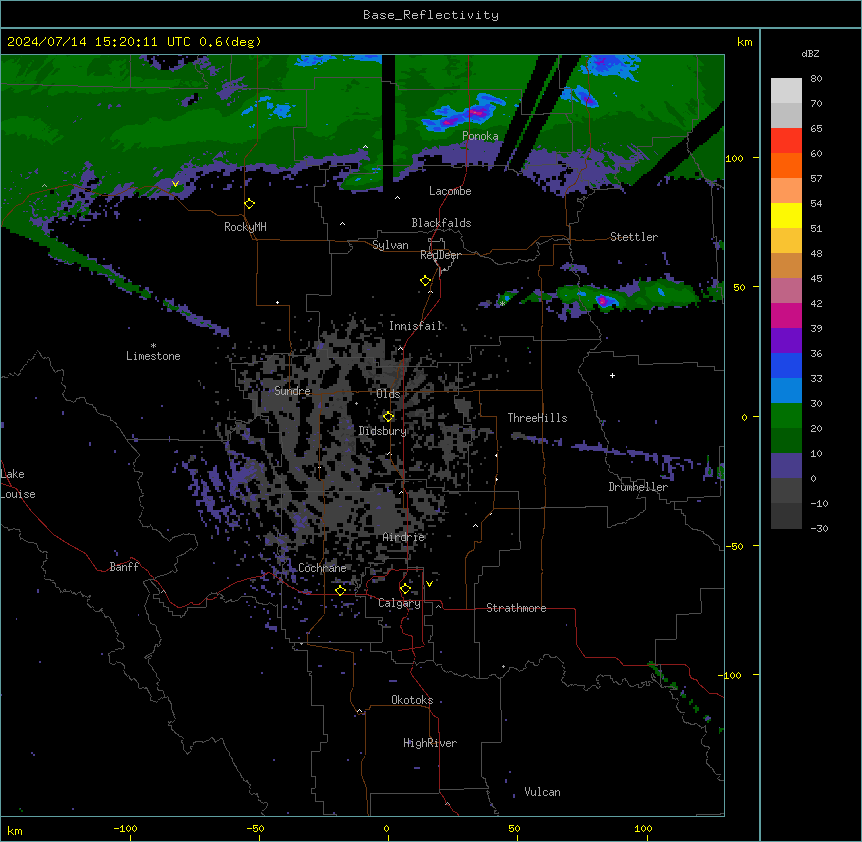Click the -100 tick on the bottom axis
The image size is (862, 842).
(125, 829)
